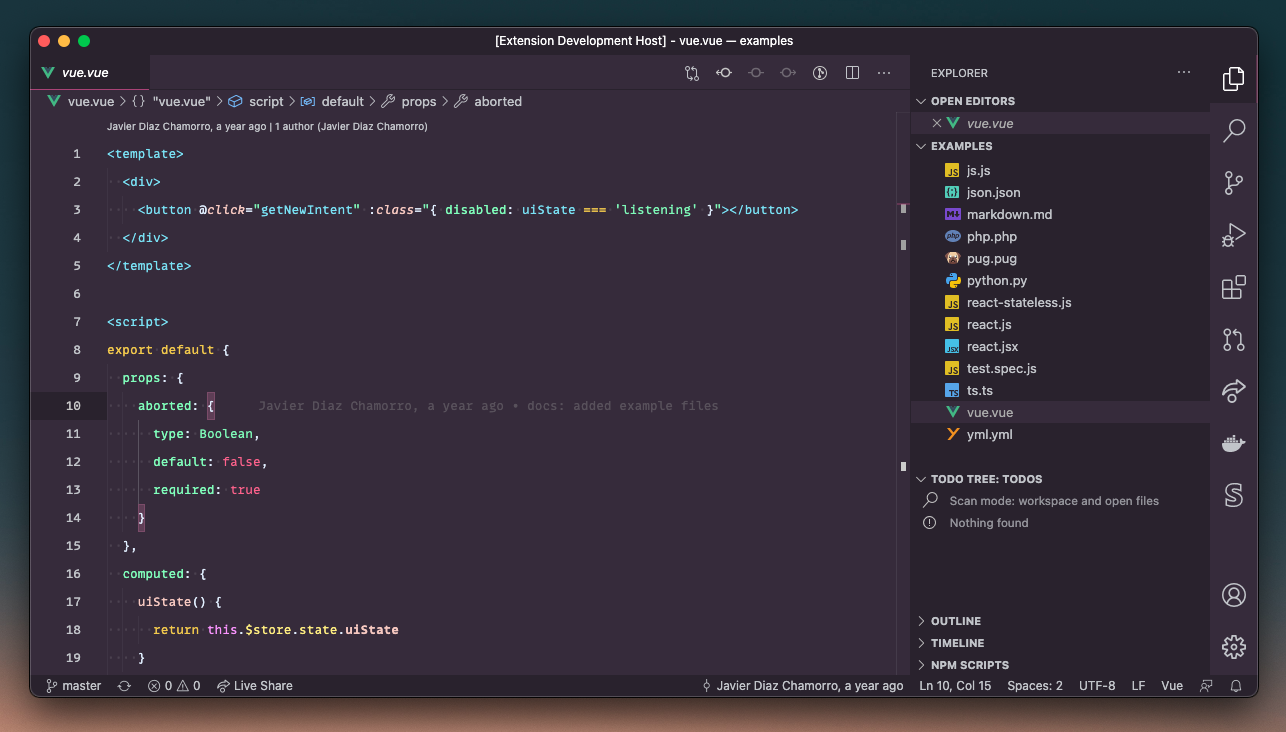Click the git blame CodeLens above line 1
The height and width of the screenshot is (732, 1286).
[267, 127]
